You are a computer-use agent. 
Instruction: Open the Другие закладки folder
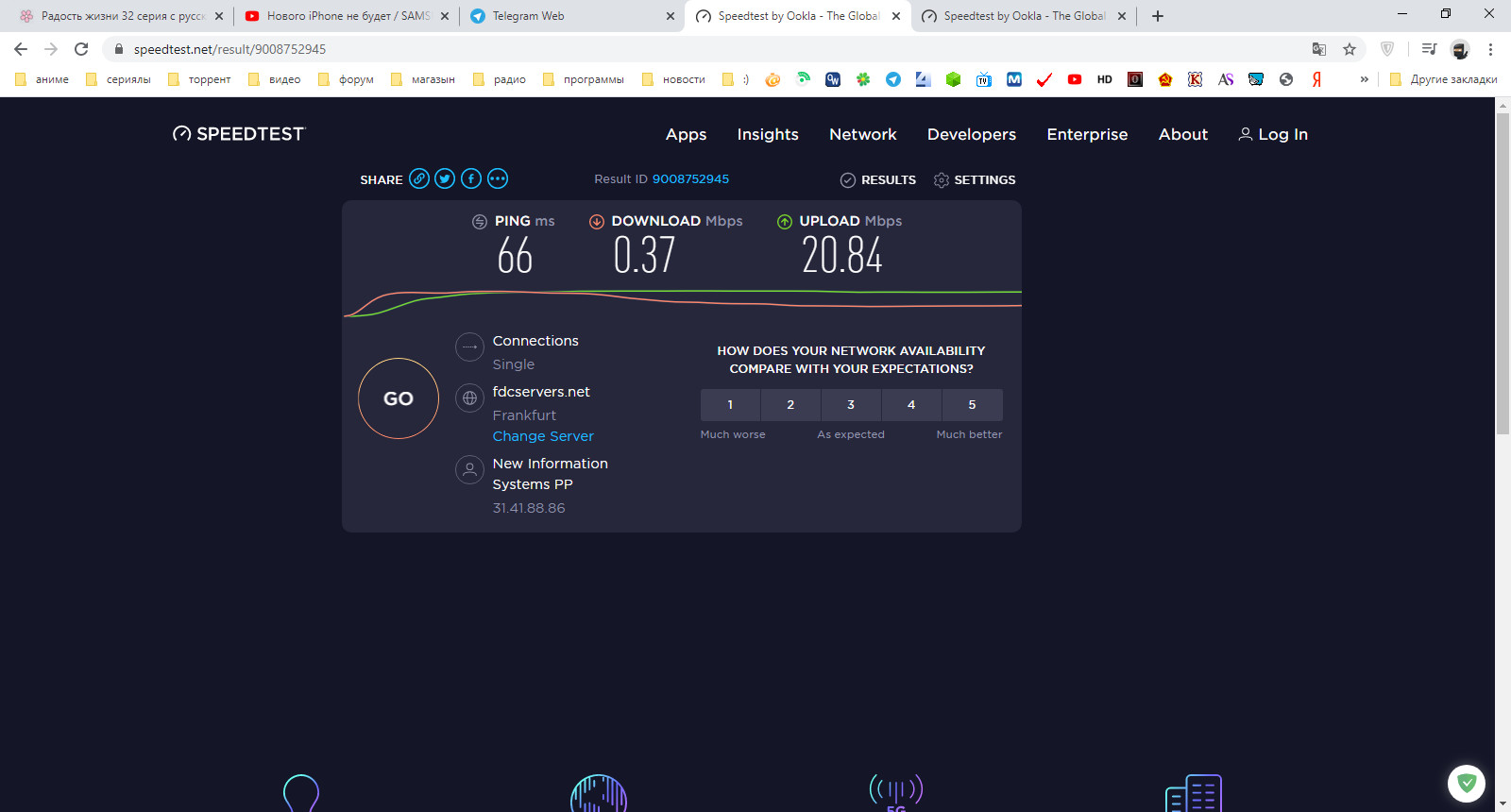[1443, 79]
